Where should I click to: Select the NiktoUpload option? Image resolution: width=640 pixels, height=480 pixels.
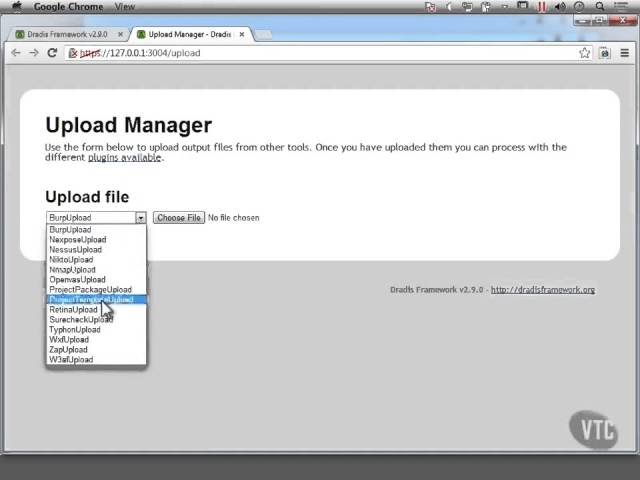[96, 260]
